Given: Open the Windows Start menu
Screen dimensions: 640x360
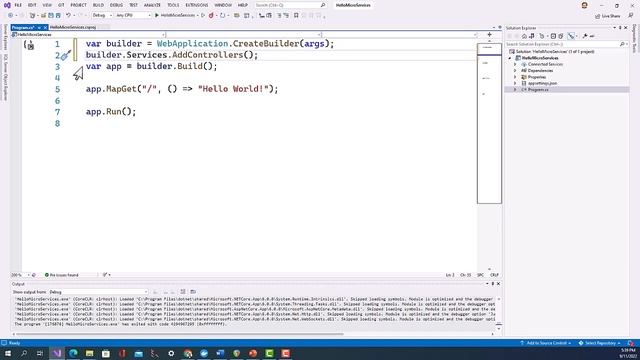Looking at the screenshot, I should click(8, 353).
